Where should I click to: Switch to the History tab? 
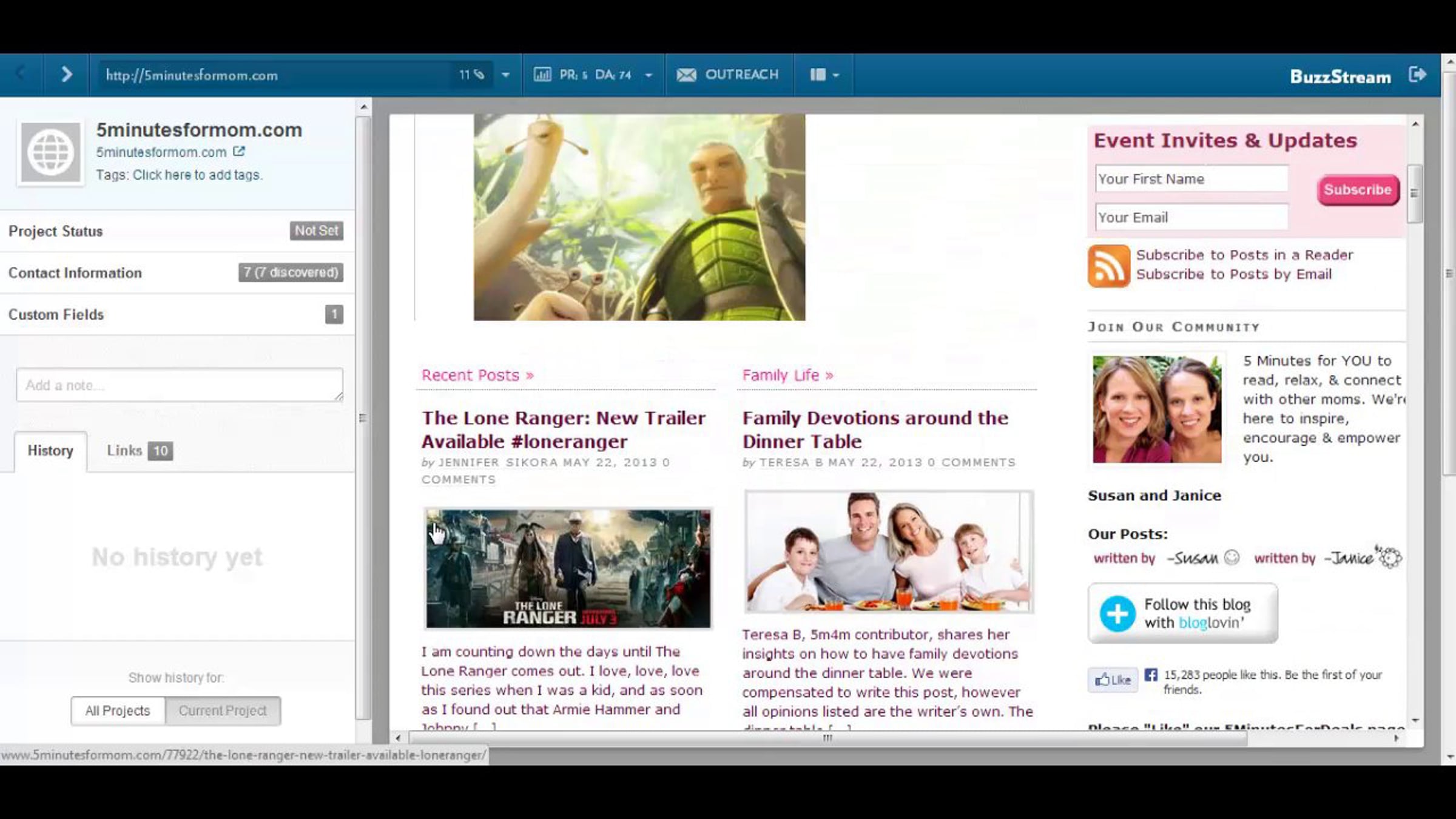[x=50, y=451]
